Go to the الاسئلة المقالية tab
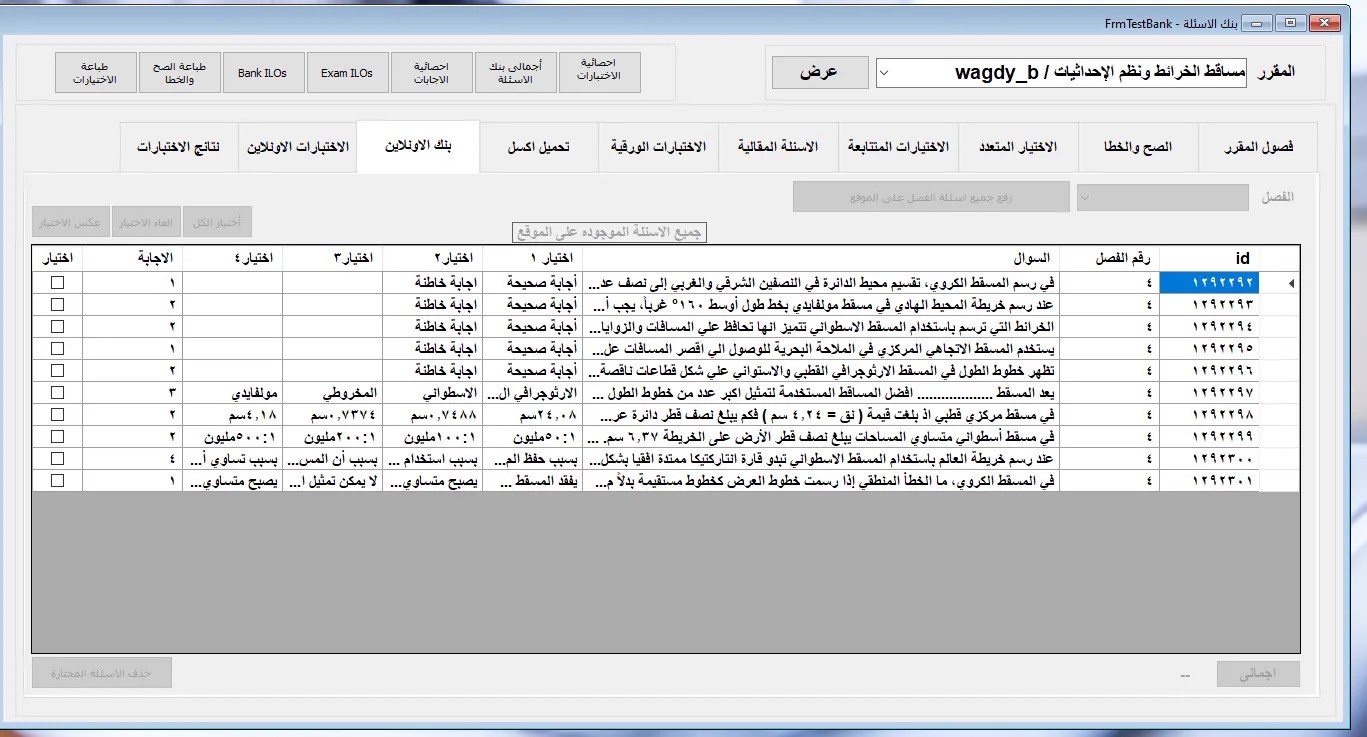 coord(778,147)
